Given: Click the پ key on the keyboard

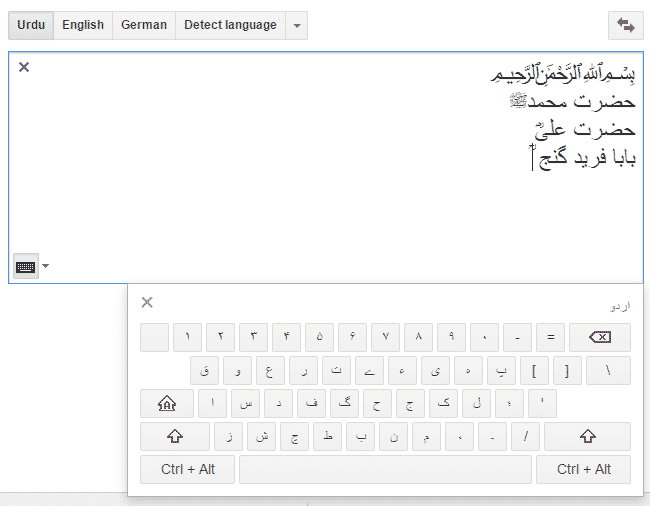Looking at the screenshot, I should [501, 370].
